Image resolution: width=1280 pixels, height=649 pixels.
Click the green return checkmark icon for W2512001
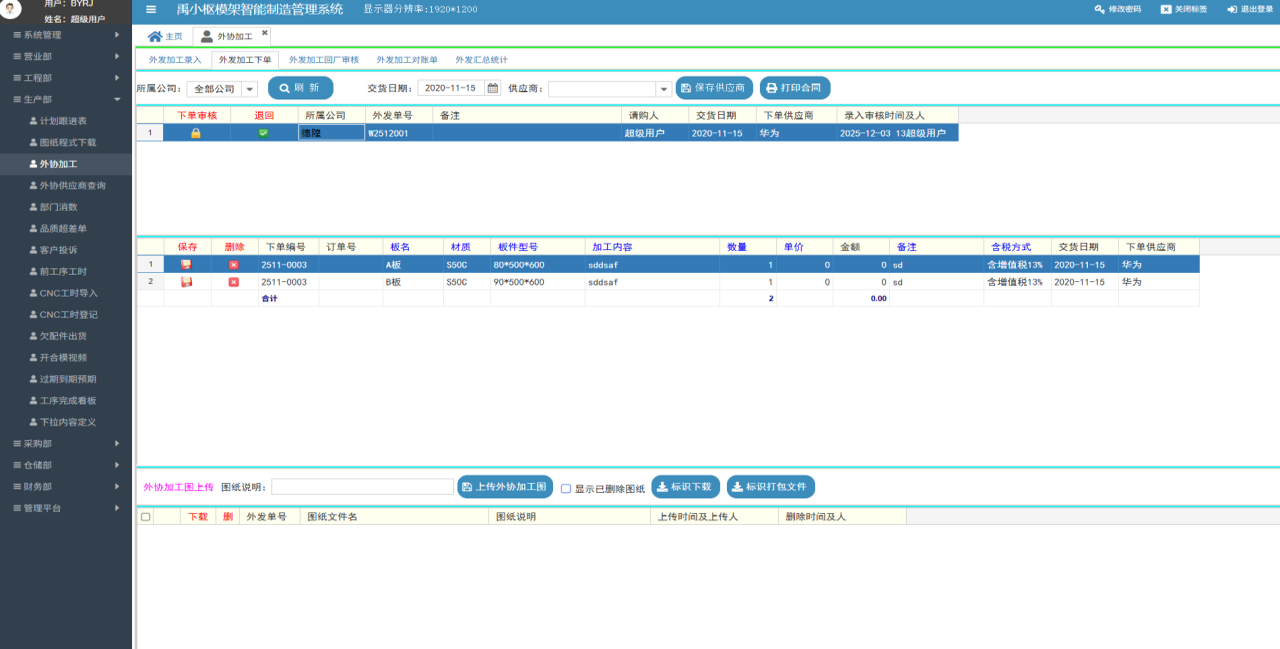click(263, 133)
